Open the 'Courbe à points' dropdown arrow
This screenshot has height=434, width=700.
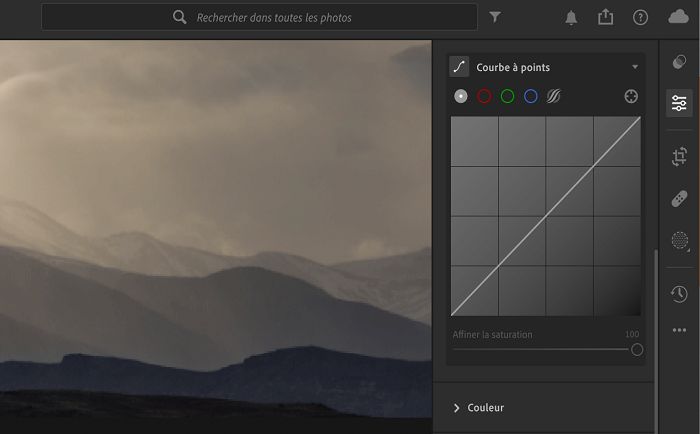pos(635,67)
